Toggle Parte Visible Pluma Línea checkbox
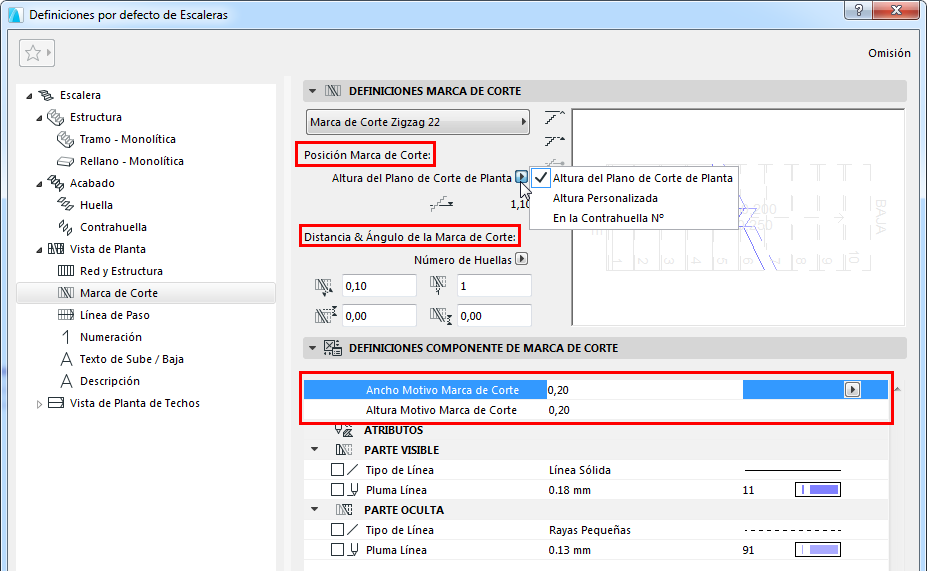This screenshot has width=928, height=571. tap(337, 490)
